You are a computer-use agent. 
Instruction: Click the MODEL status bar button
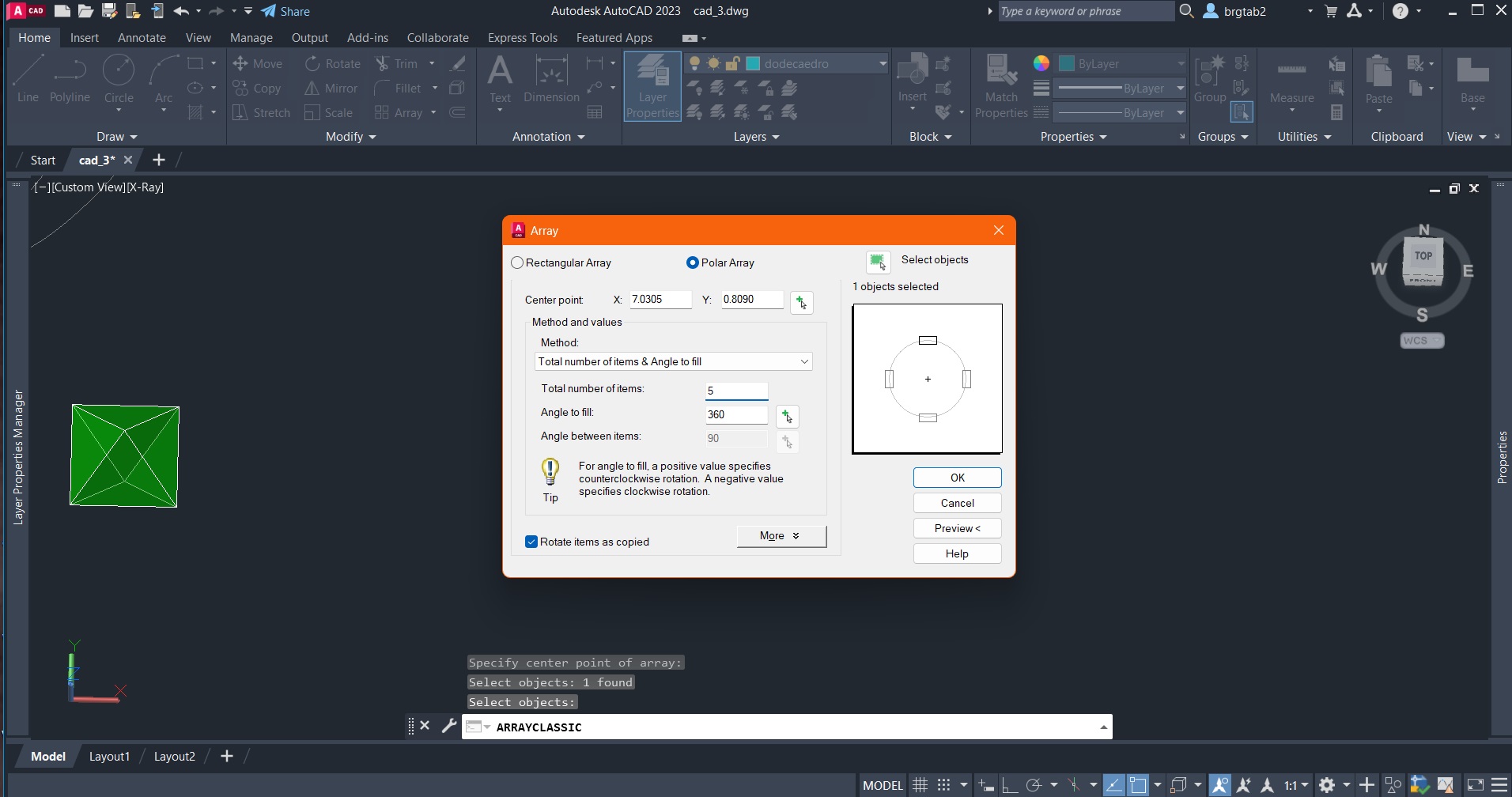point(883,785)
